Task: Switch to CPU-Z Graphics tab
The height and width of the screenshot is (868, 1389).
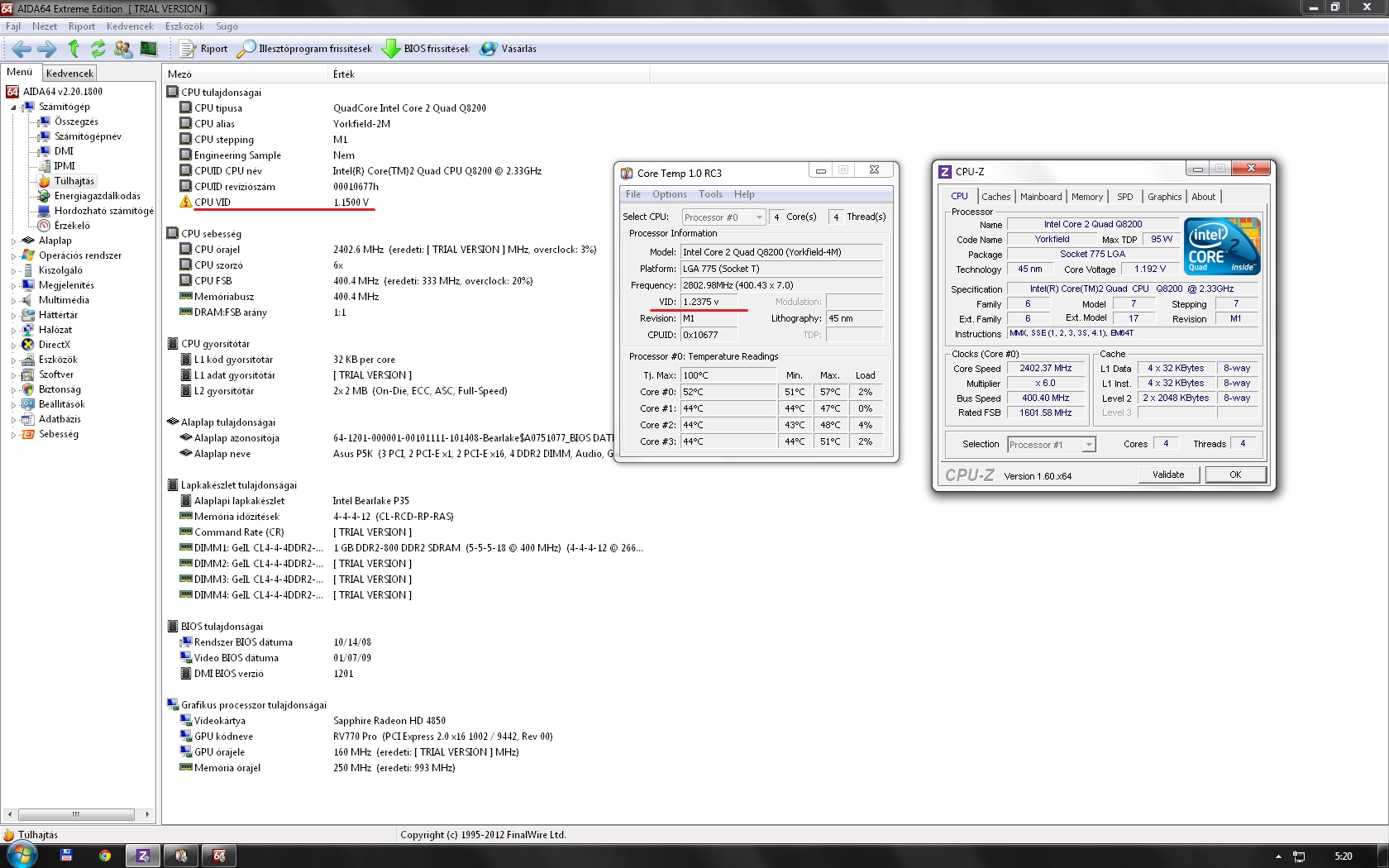Action: point(1164,197)
